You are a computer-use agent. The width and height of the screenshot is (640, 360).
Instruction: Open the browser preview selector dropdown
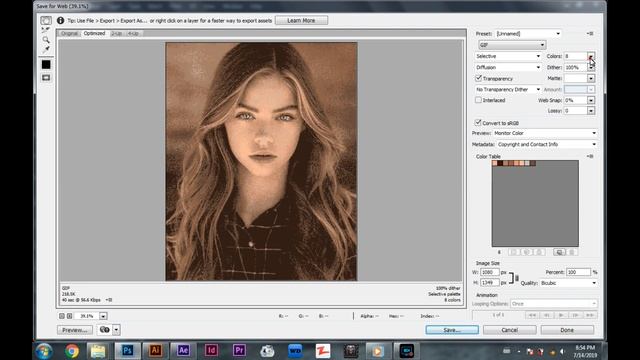coord(116,330)
